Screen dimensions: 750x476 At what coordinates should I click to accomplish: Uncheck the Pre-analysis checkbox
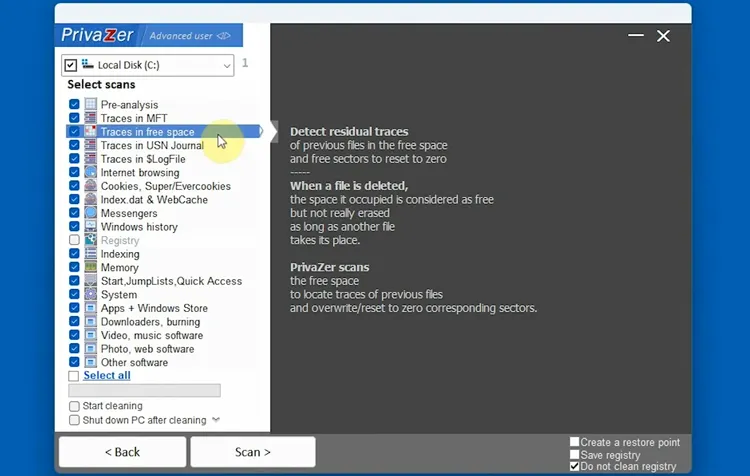pyautogui.click(x=74, y=104)
